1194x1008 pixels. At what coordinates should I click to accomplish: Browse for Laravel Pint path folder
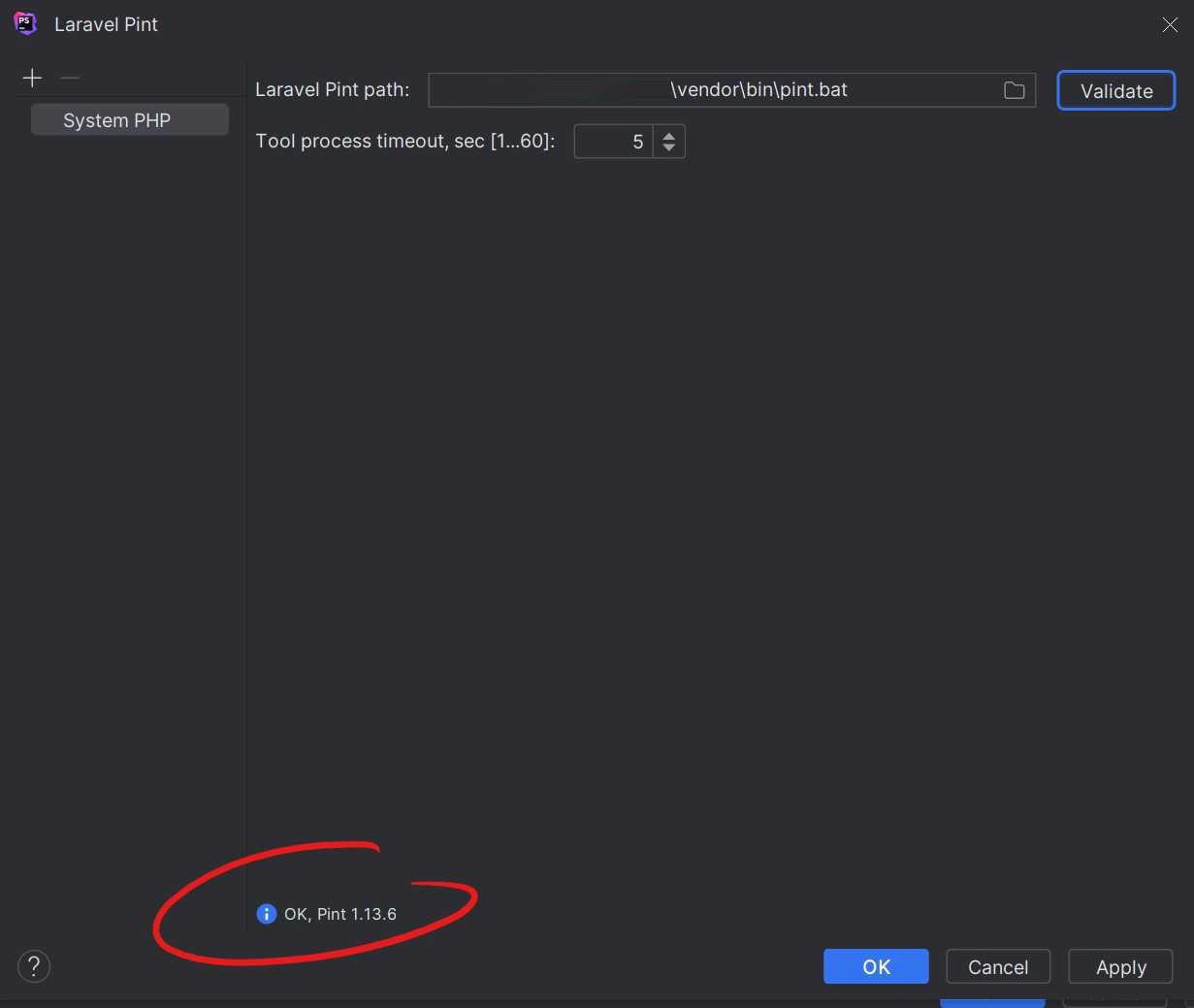[x=1014, y=90]
